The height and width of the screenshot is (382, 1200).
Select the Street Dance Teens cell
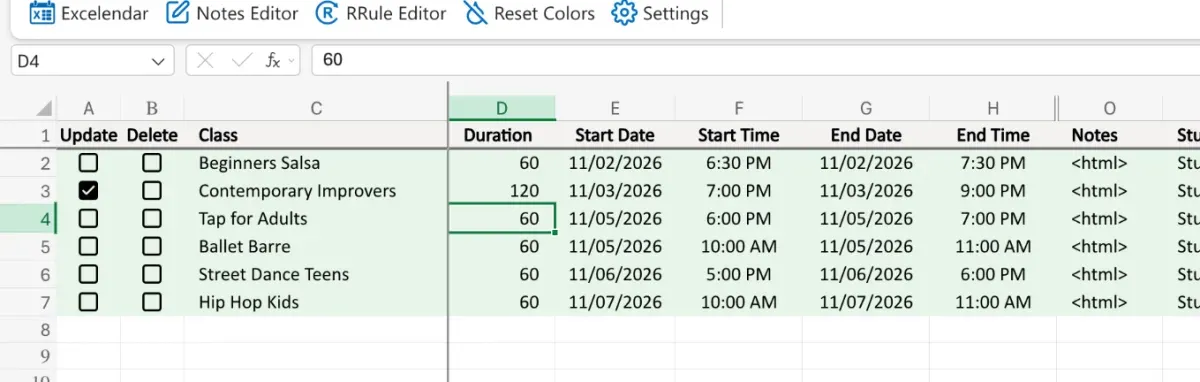click(316, 275)
